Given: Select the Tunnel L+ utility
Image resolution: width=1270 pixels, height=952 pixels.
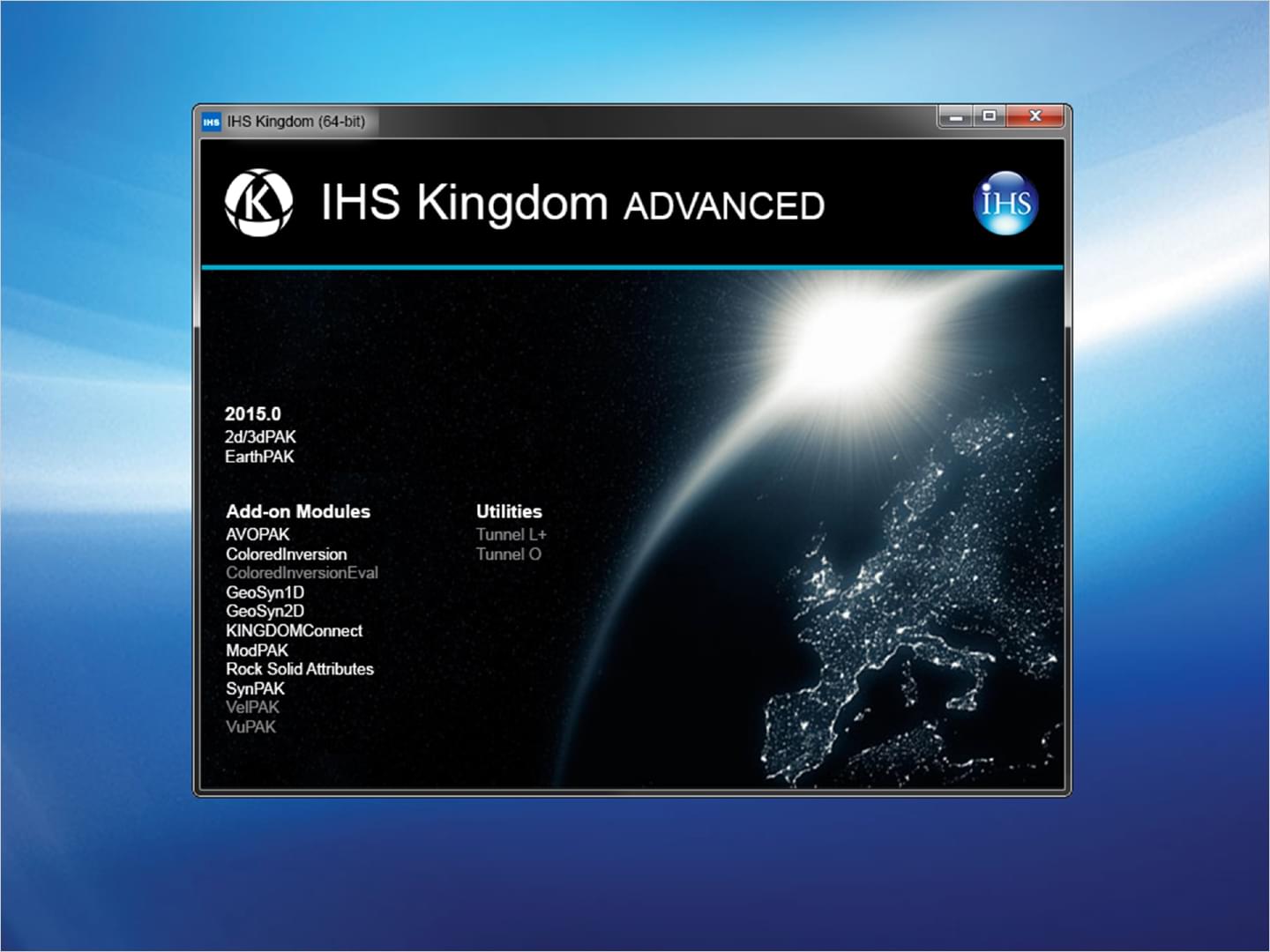Looking at the screenshot, I should coord(511,534).
